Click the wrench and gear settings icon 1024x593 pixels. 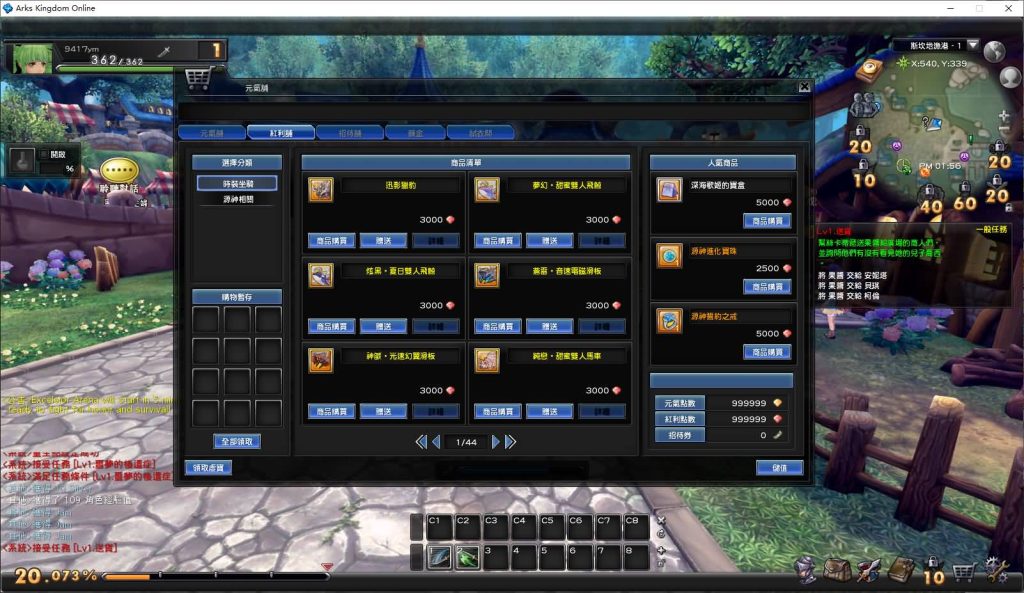pos(997,570)
